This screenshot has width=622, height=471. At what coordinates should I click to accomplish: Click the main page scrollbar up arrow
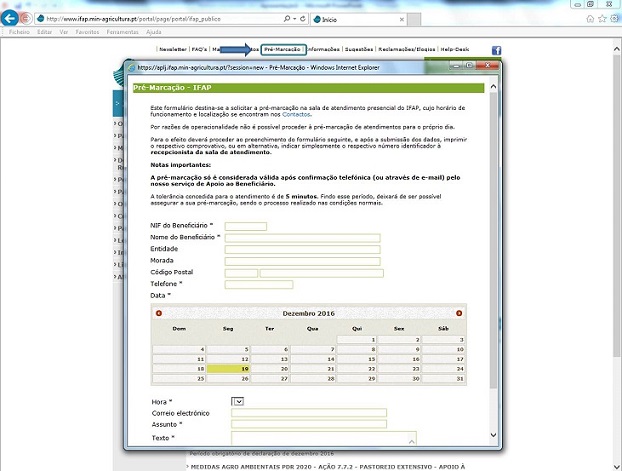[616, 49]
